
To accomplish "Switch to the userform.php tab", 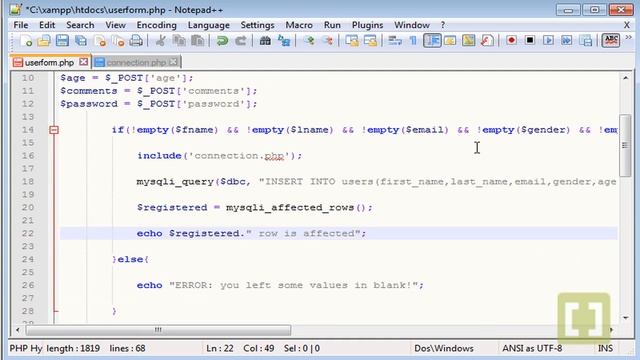I will point(49,62).
